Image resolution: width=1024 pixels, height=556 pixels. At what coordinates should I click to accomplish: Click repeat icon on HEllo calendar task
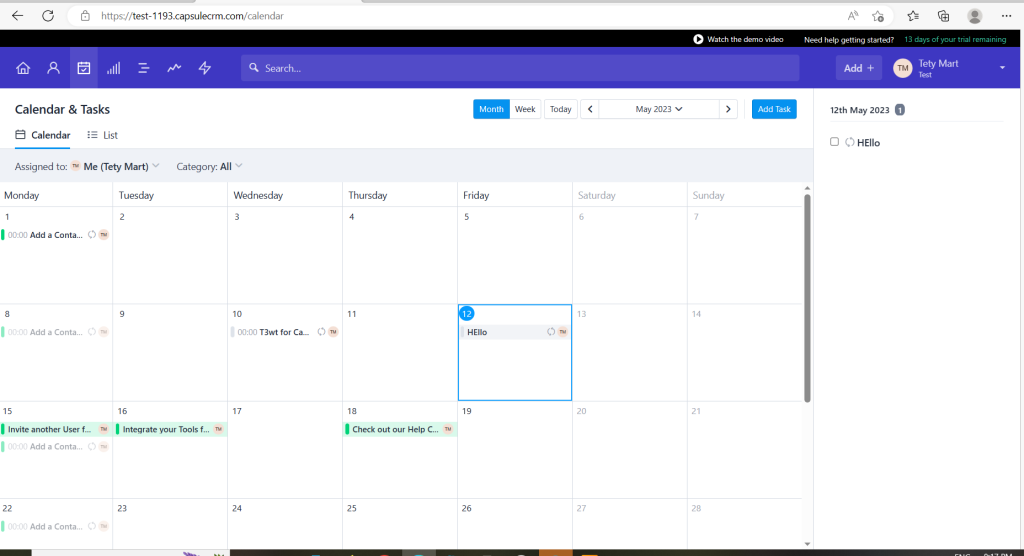point(551,332)
